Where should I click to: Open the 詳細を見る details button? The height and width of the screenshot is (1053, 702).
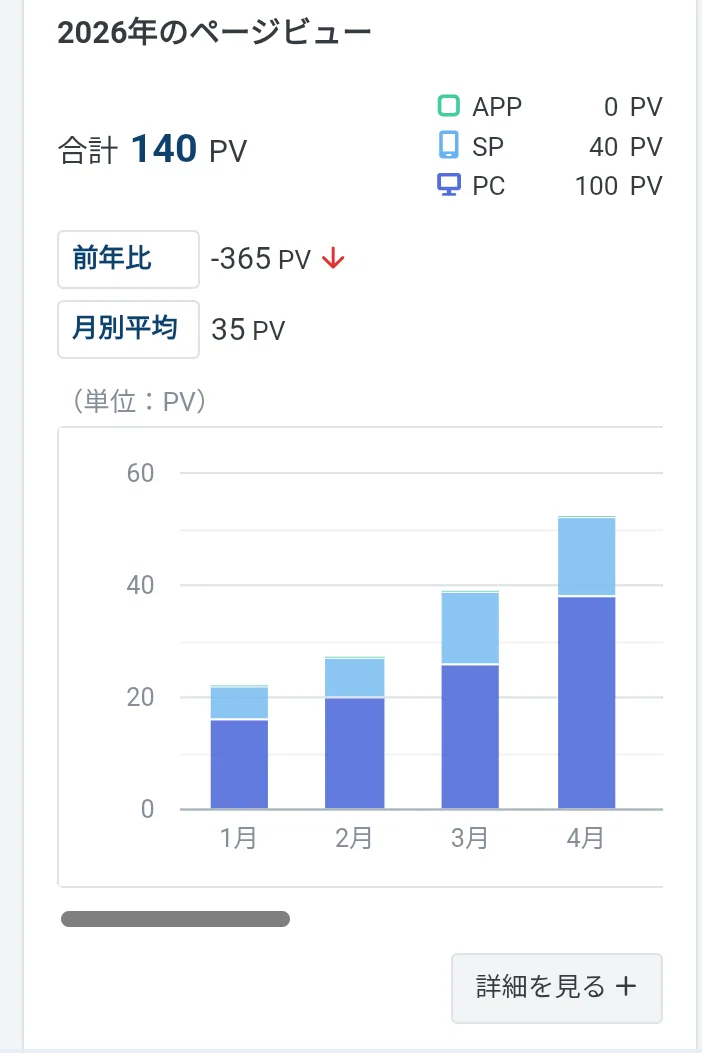(x=557, y=988)
